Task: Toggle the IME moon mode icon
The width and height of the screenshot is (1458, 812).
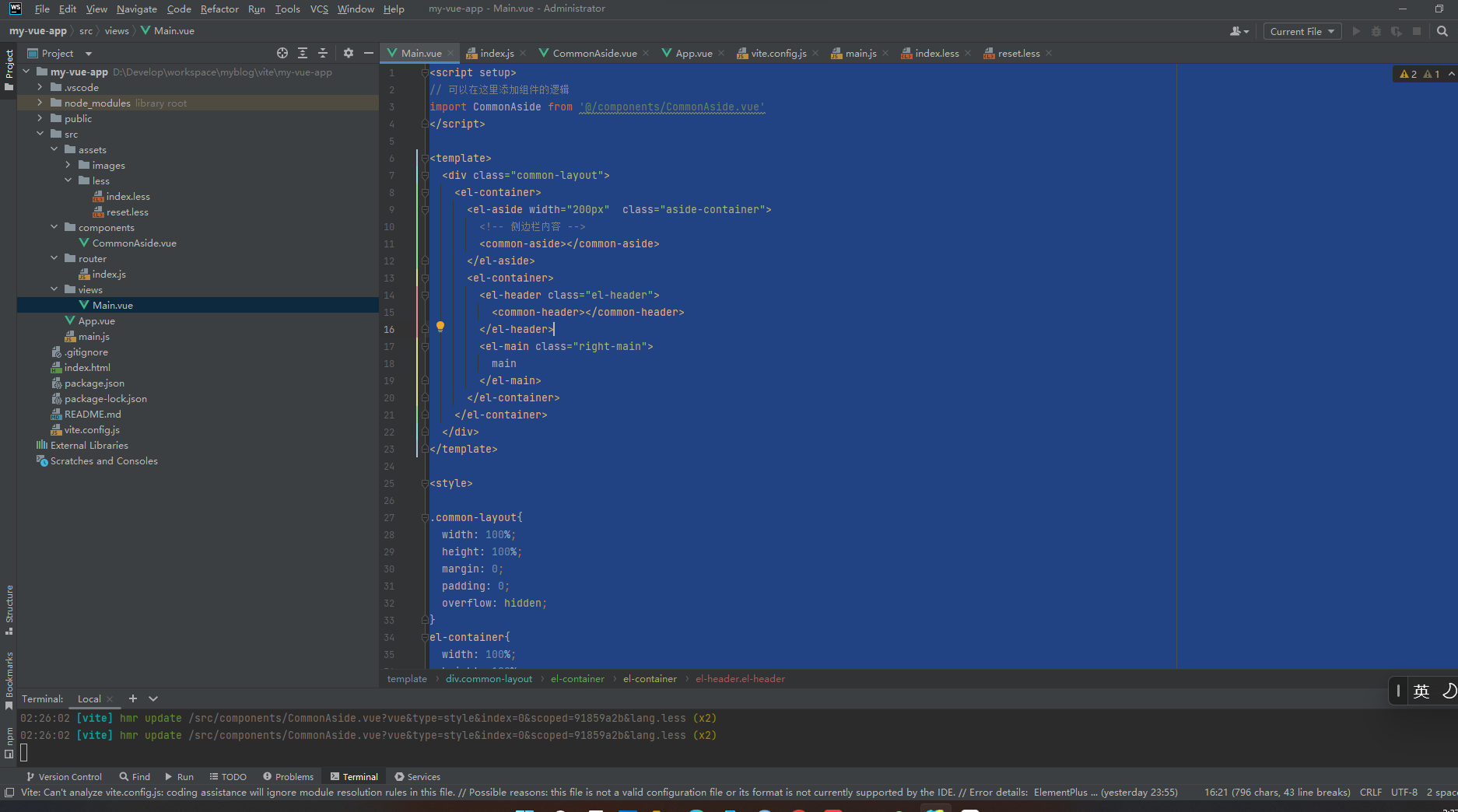Action: [x=1449, y=691]
